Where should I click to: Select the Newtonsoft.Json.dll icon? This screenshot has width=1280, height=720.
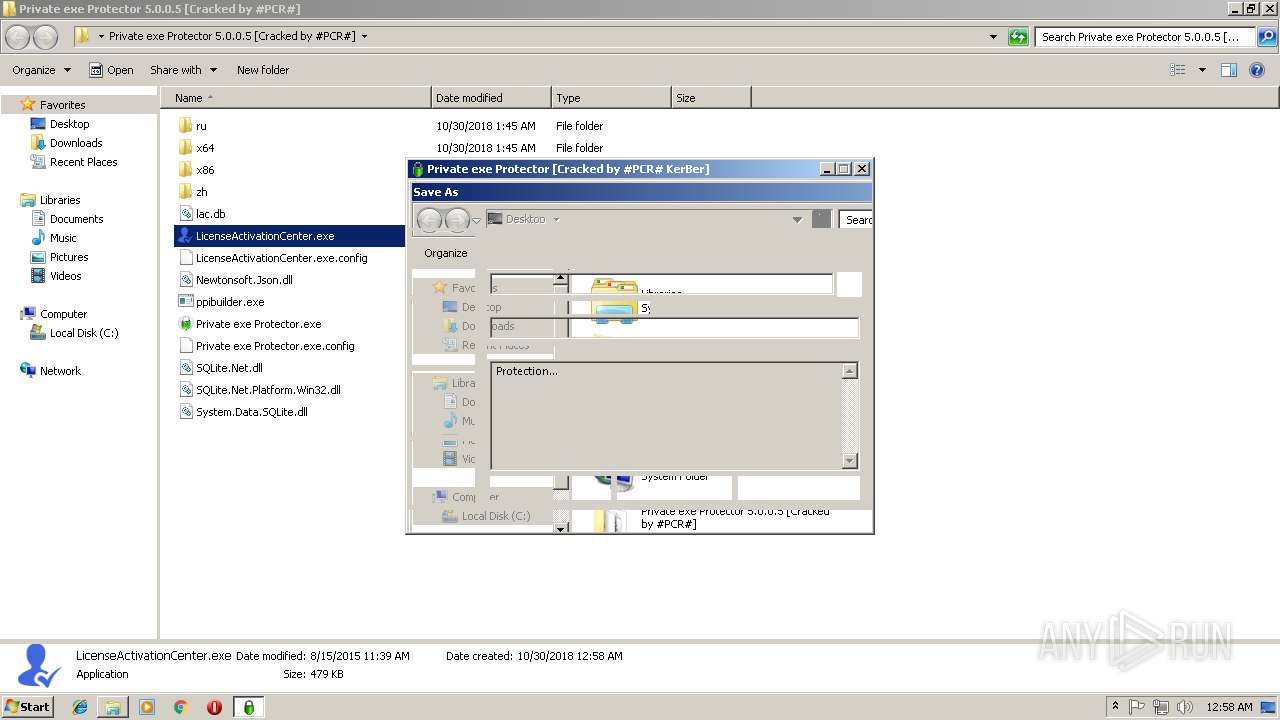tap(185, 280)
